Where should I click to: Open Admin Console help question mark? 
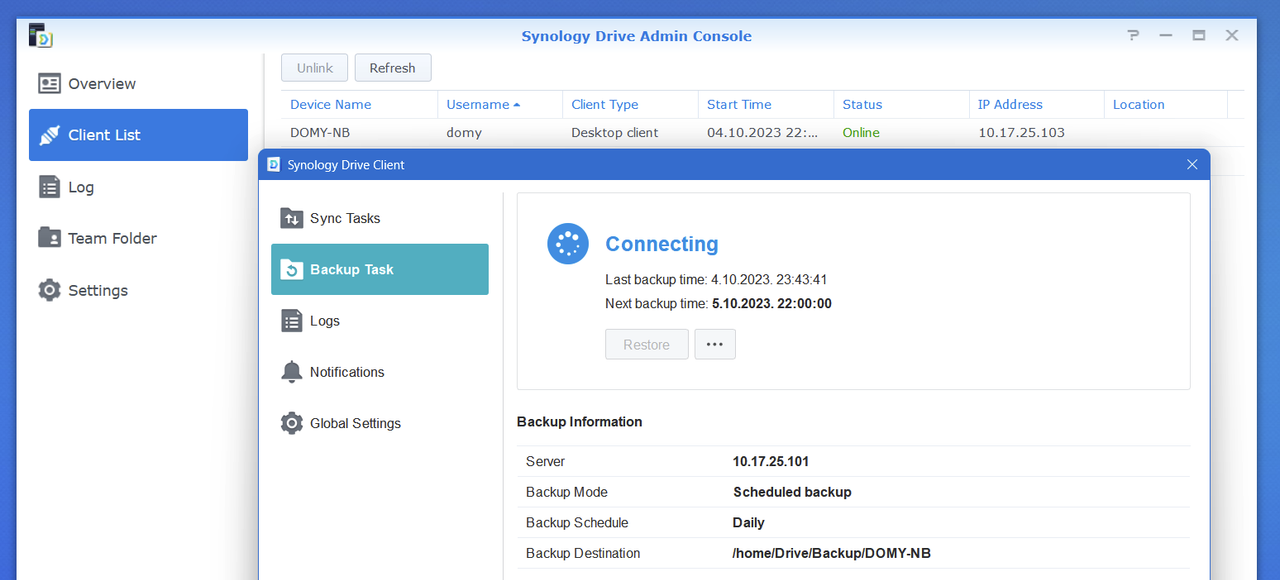point(1133,35)
